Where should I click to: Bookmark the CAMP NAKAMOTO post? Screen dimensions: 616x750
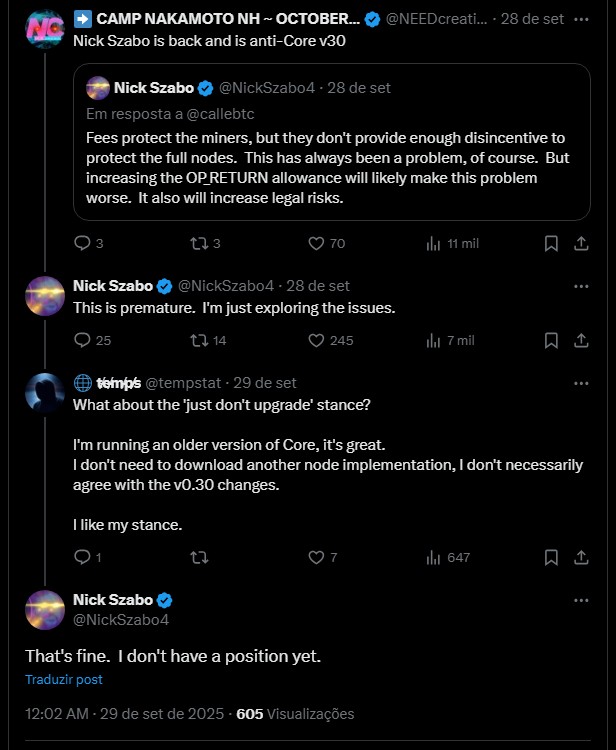(550, 243)
